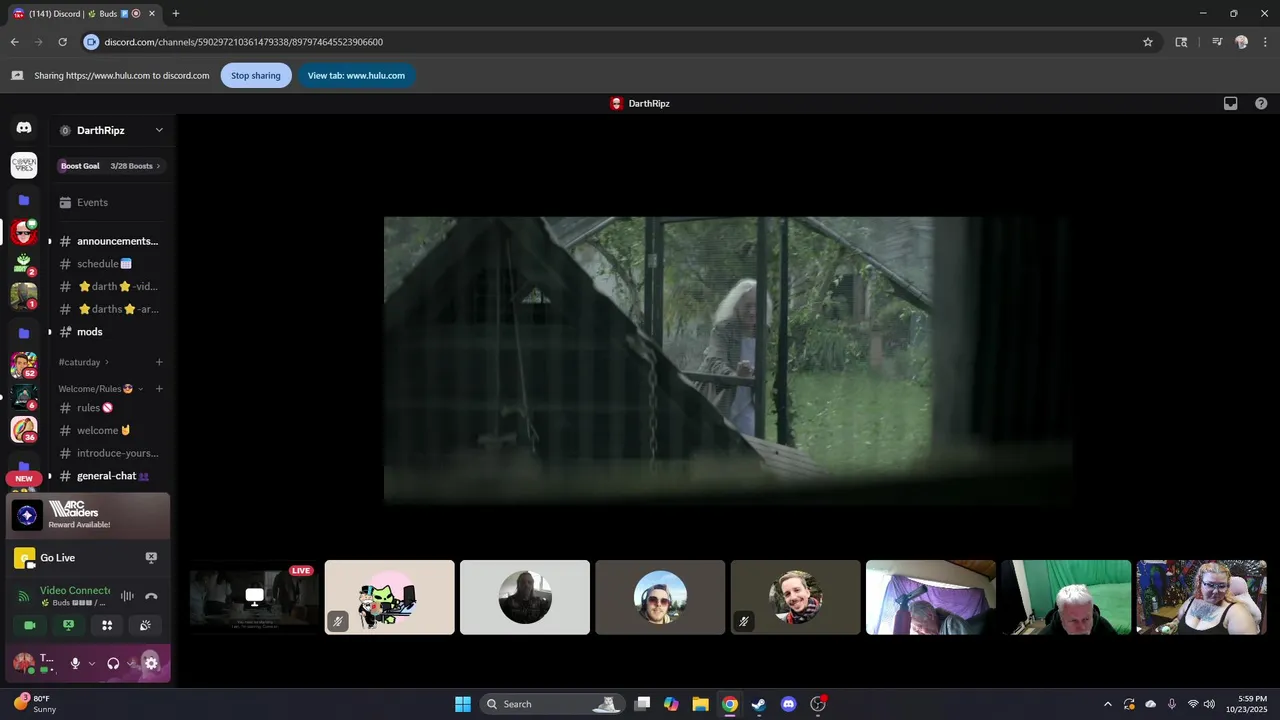The height and width of the screenshot is (720, 1280).
Task: Open the Boost Goal 3/28 Boosts bar
Action: (112, 166)
